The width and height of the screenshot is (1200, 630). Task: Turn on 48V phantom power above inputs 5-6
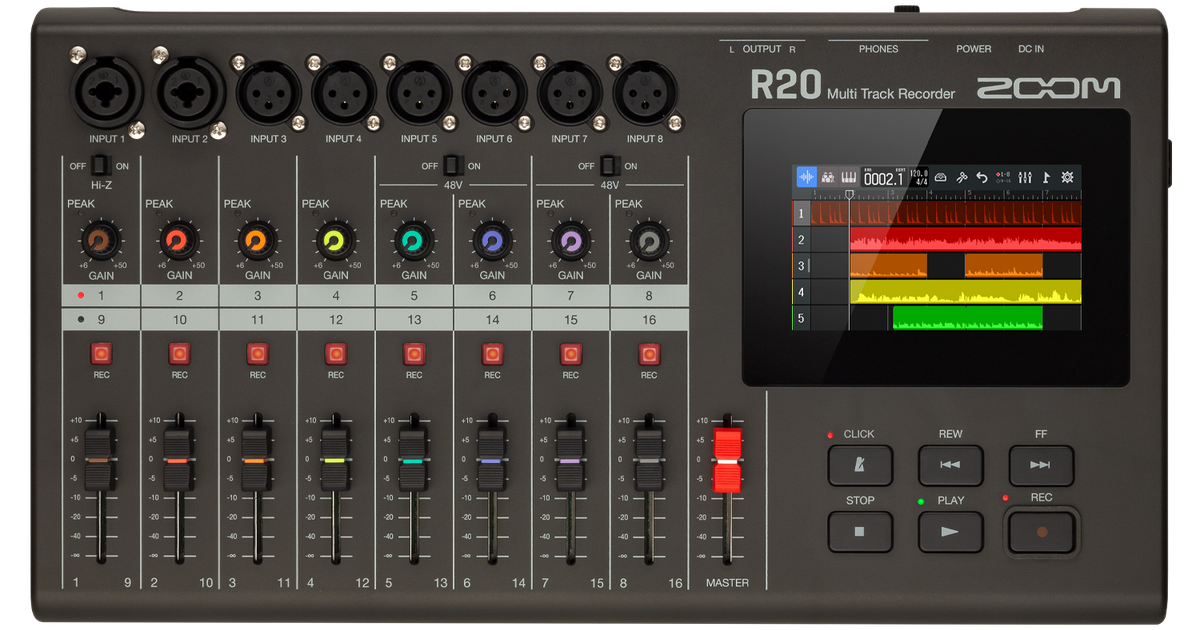click(x=451, y=165)
